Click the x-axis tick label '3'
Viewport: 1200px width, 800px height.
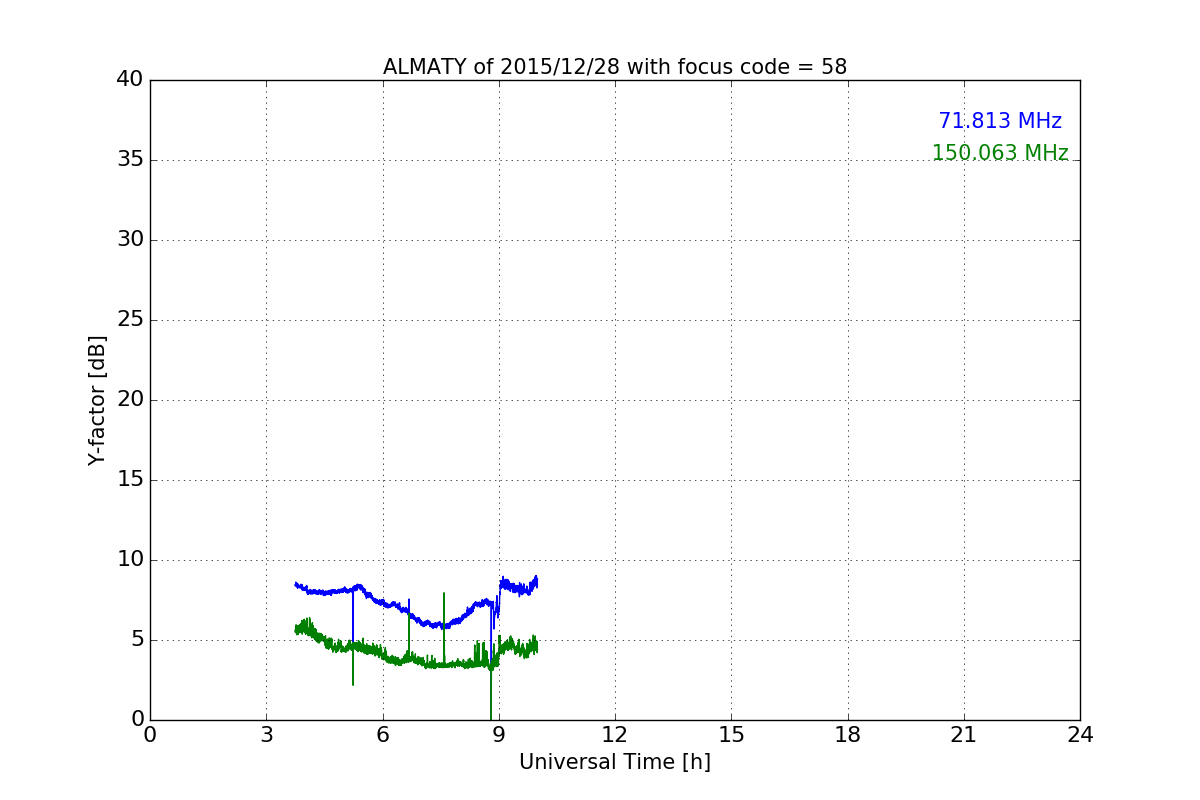tap(266, 735)
